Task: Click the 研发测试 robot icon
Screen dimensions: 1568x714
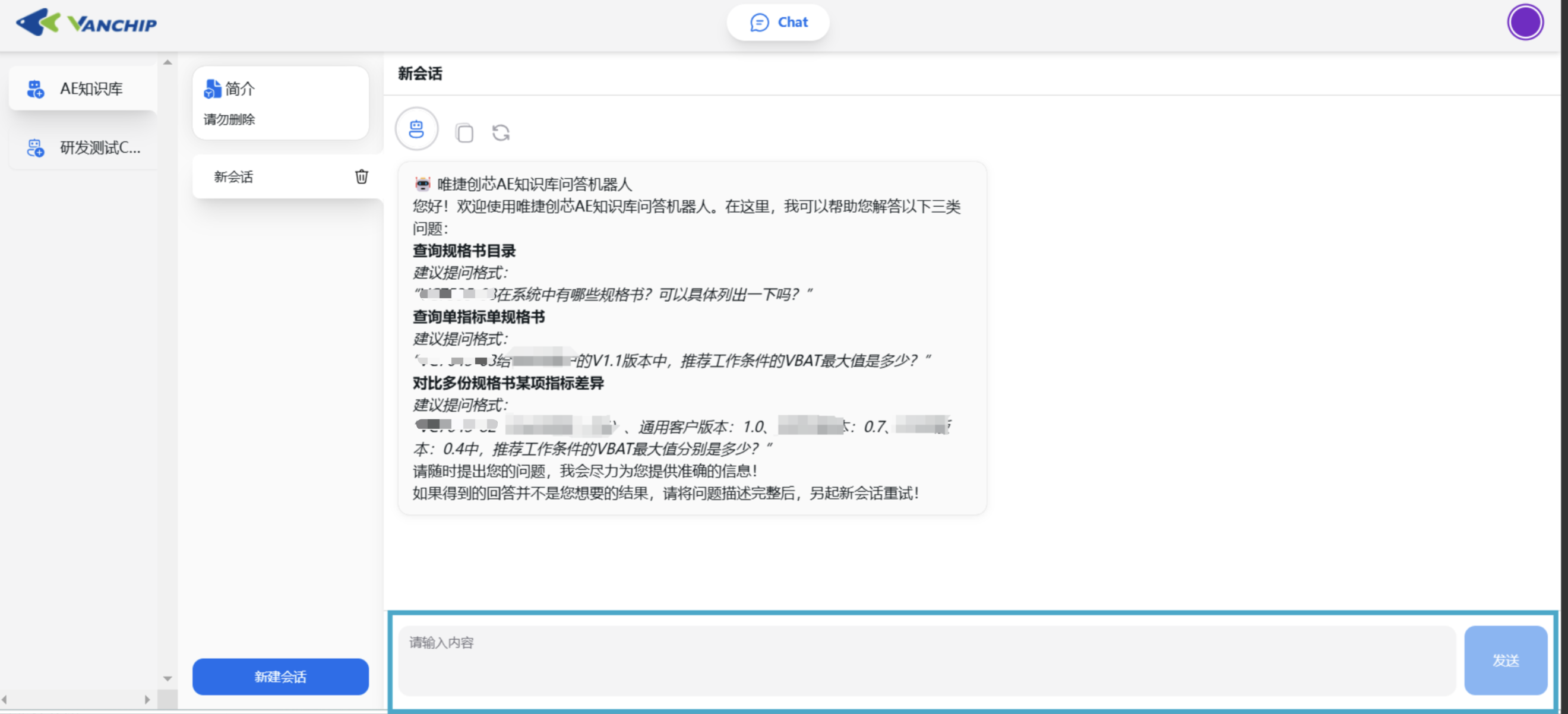Action: click(35, 147)
